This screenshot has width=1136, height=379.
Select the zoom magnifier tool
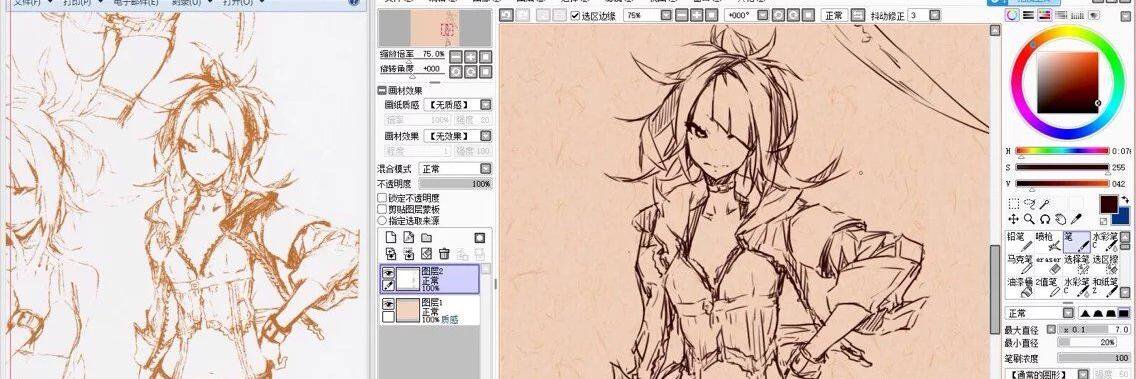point(1030,219)
